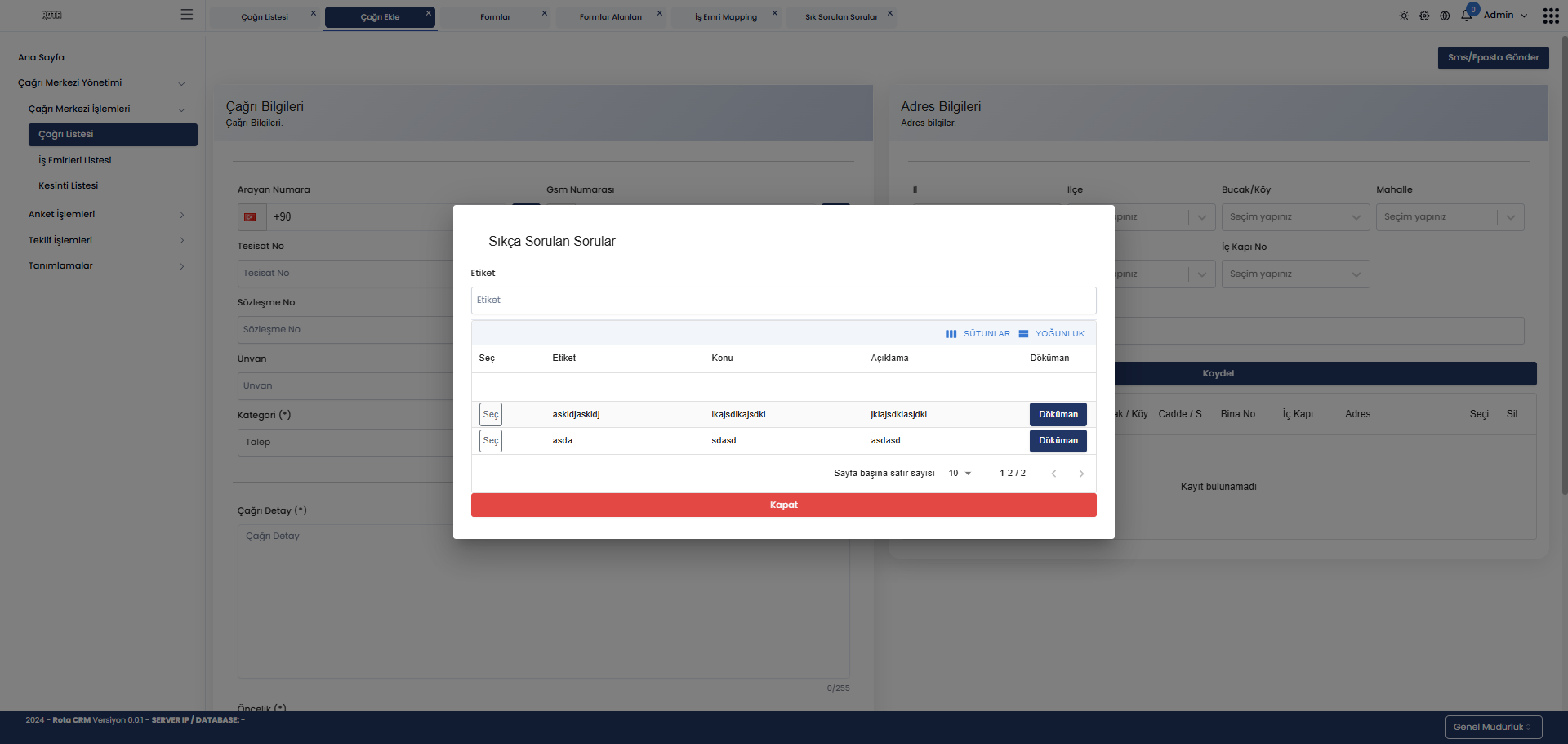Image resolution: width=1568 pixels, height=744 pixels.
Task: Toggle the hamburger sidebar menu icon
Action: [x=187, y=15]
